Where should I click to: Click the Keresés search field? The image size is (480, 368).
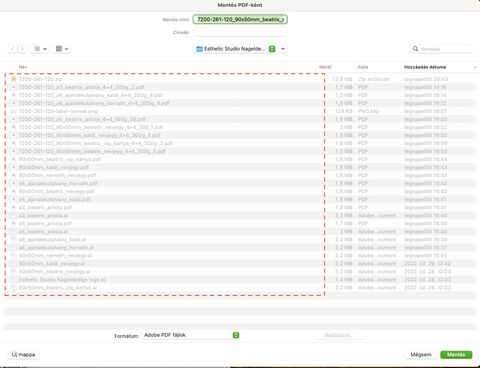point(441,49)
